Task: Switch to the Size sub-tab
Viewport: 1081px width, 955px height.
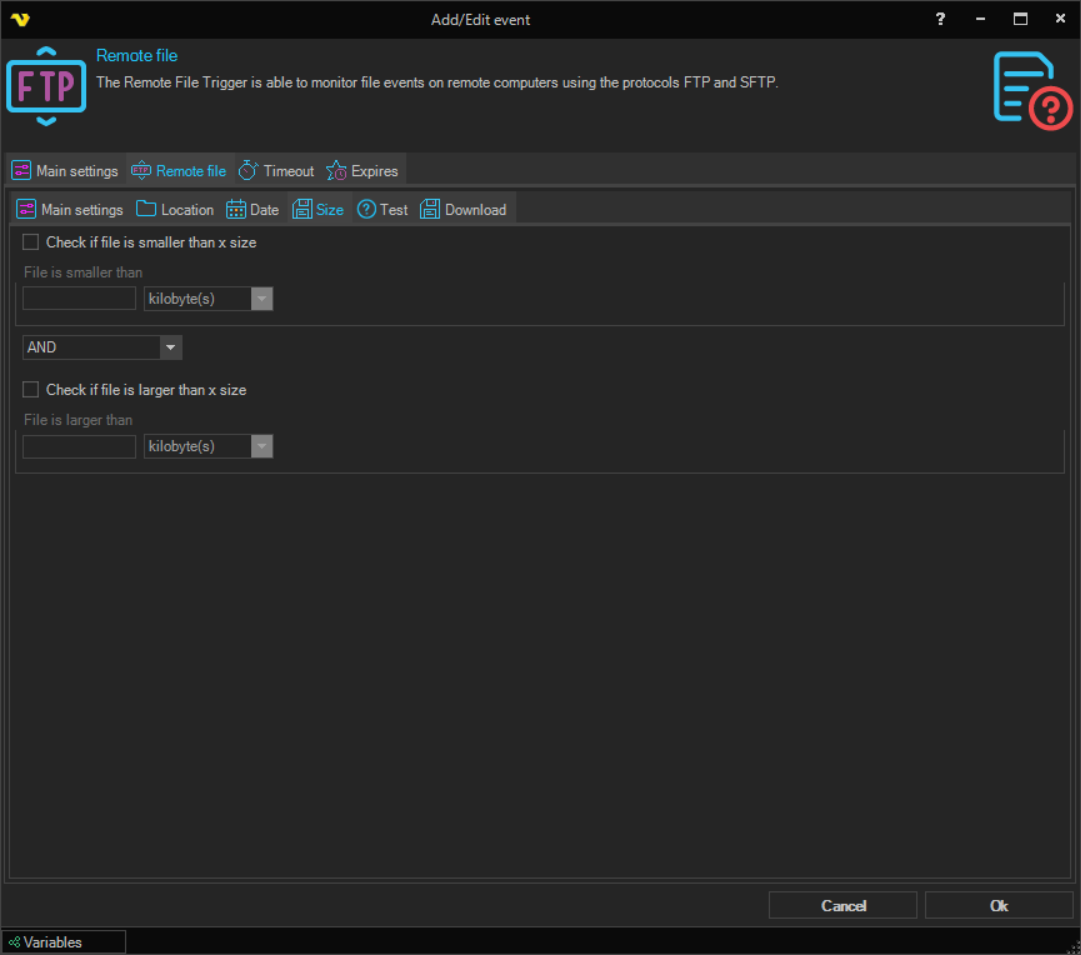Action: pyautogui.click(x=319, y=210)
